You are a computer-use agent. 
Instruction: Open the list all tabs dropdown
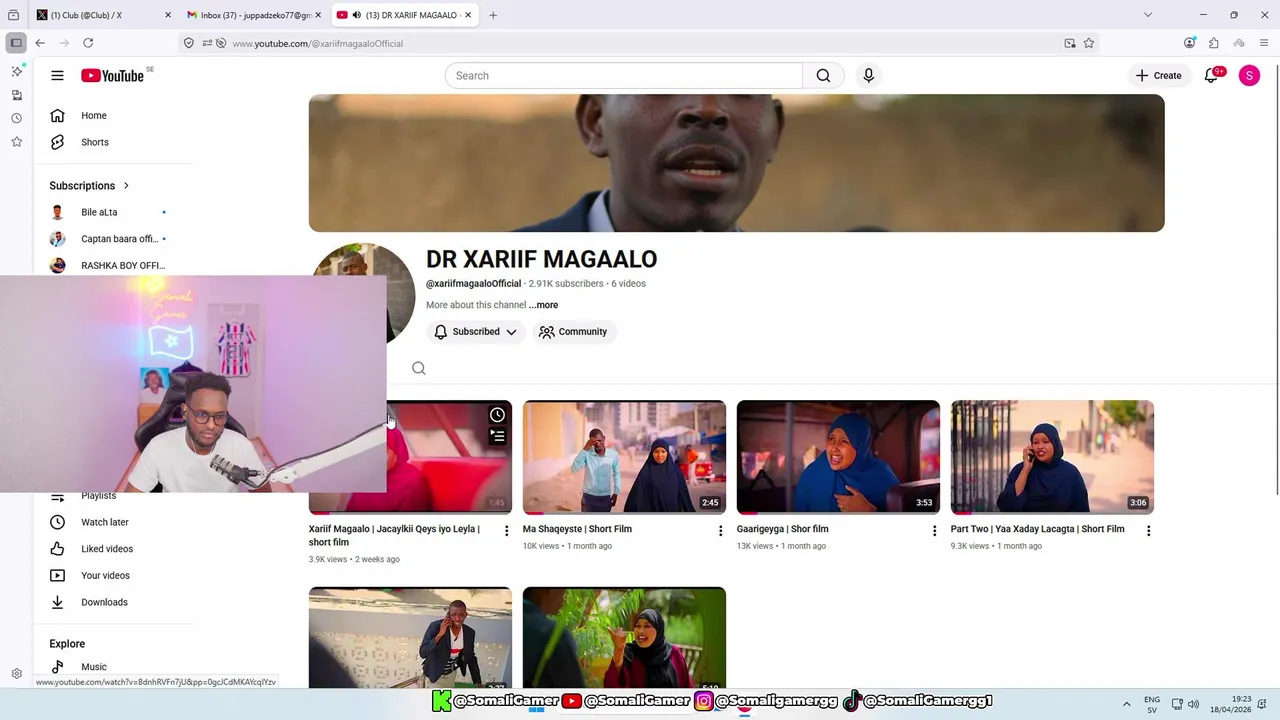pyautogui.click(x=1147, y=15)
